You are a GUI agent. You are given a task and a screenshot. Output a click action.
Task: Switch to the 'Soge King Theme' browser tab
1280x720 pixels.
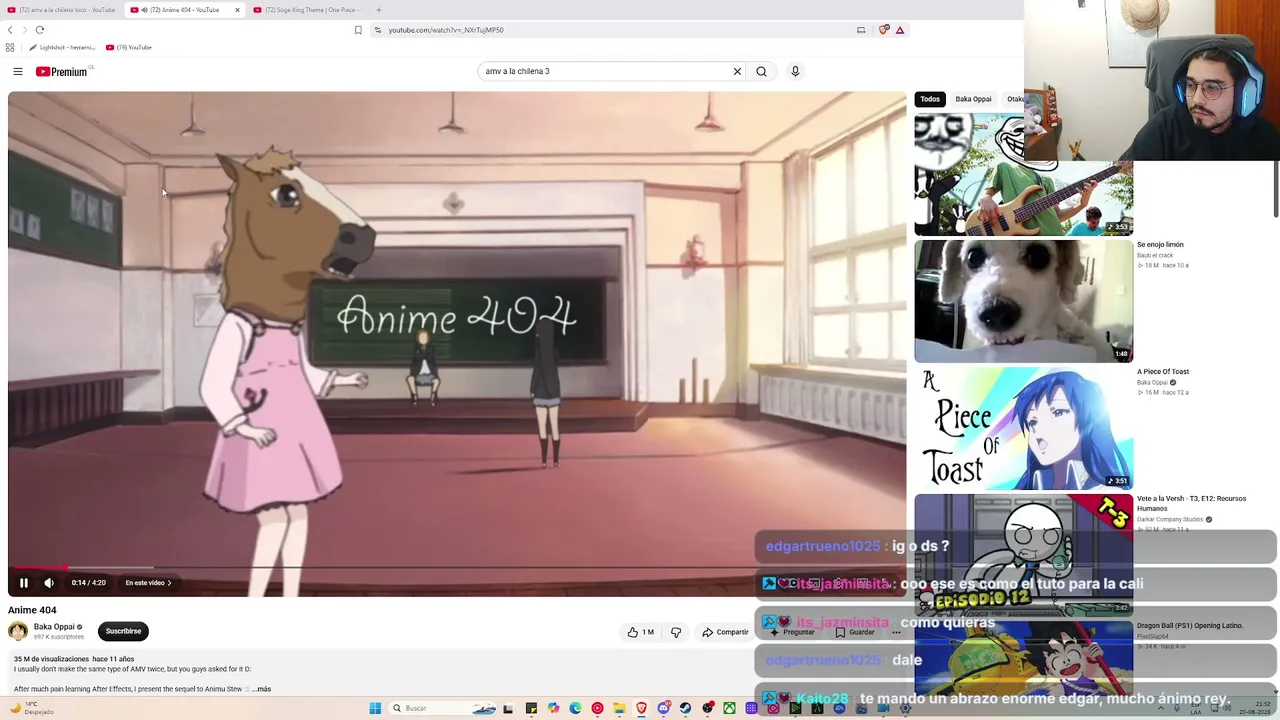[x=307, y=10]
